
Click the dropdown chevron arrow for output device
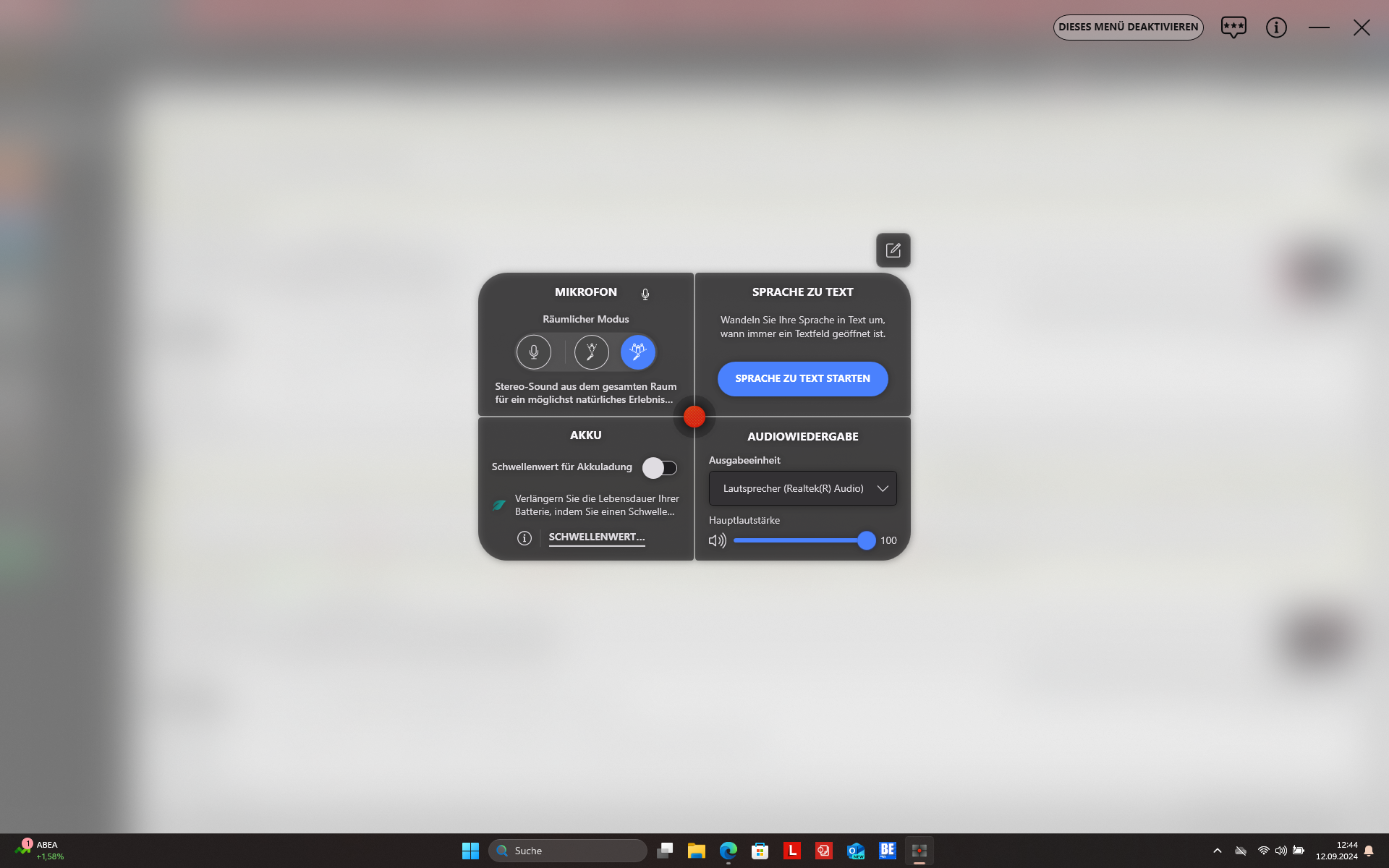pos(883,488)
